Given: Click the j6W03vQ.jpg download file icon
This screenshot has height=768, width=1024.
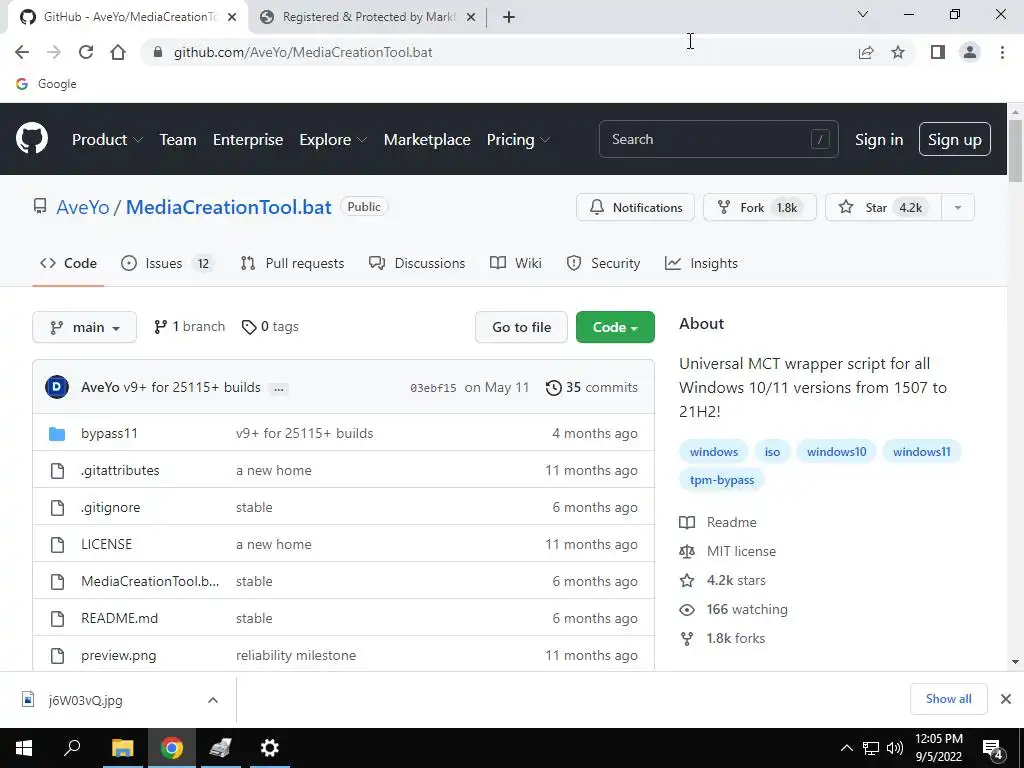Looking at the screenshot, I should (28, 699).
